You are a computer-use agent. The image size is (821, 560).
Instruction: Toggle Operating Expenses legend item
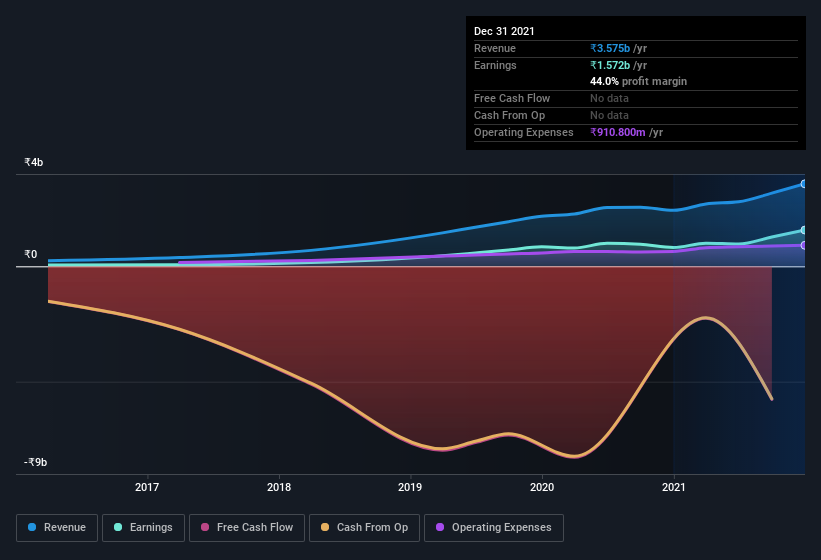pos(494,528)
